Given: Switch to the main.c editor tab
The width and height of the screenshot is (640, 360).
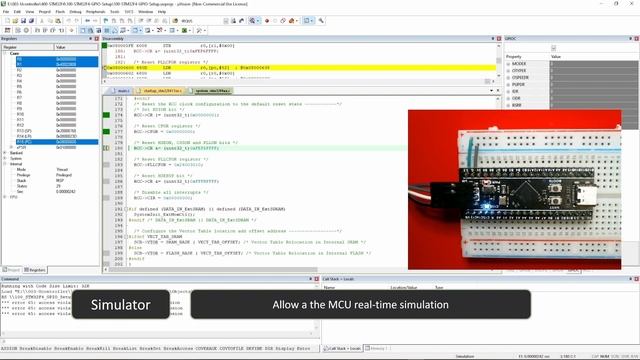Looking at the screenshot, I should [120, 91].
